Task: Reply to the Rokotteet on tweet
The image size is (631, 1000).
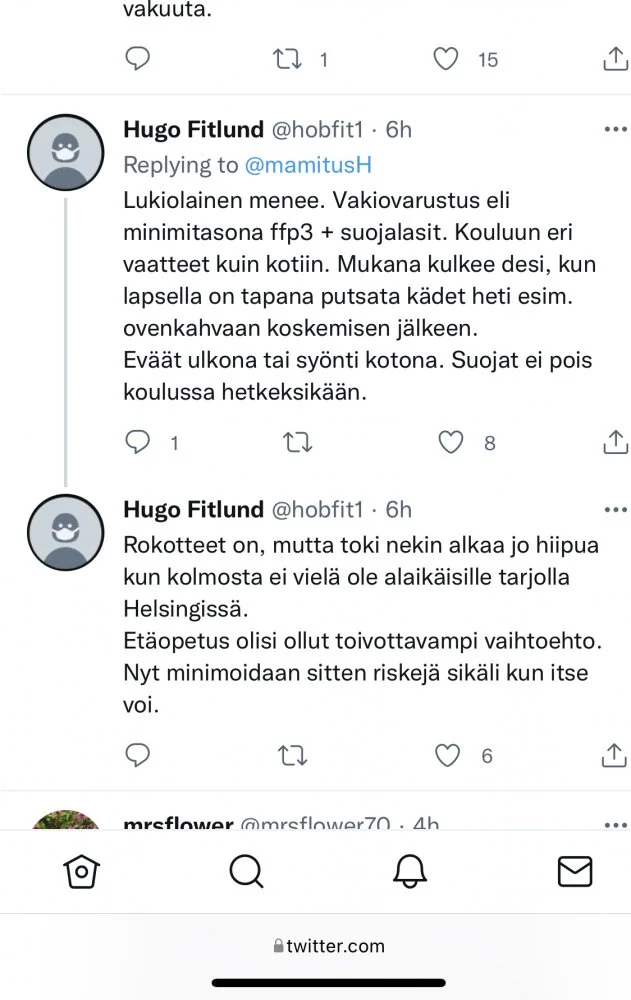Action: coord(138,756)
